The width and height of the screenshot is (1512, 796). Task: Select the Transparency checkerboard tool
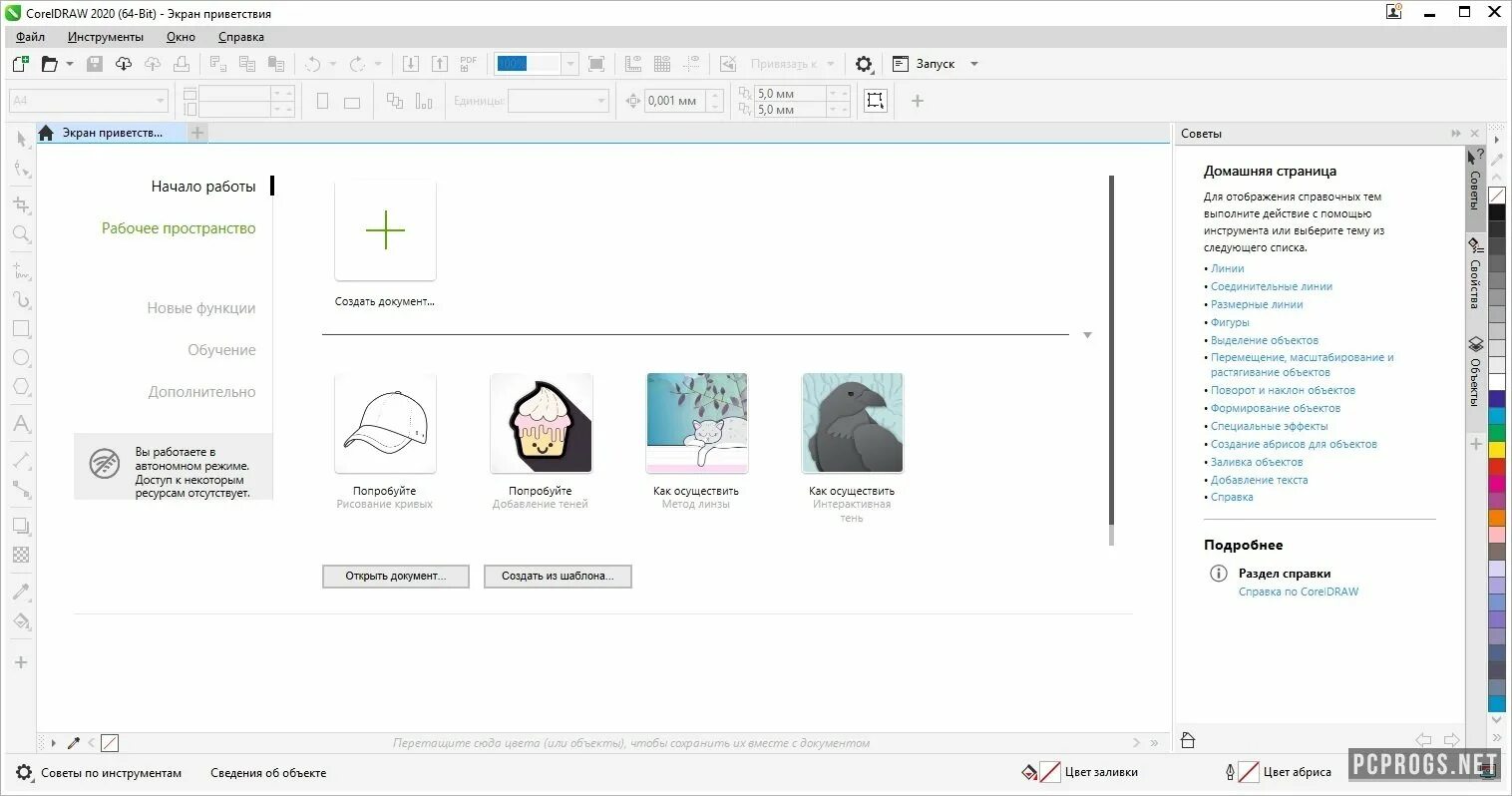pyautogui.click(x=21, y=555)
